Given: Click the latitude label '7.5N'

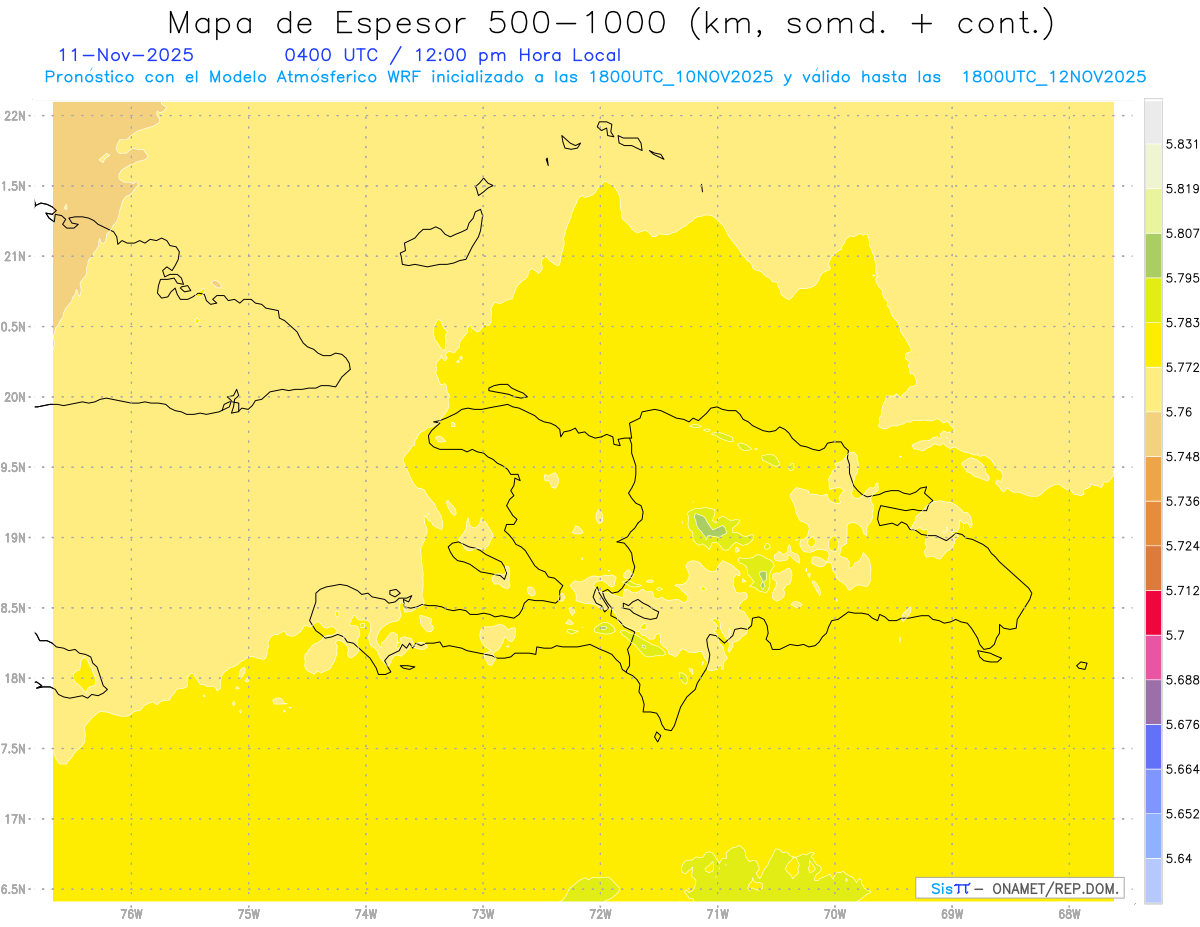Looking at the screenshot, I should pos(14,749).
